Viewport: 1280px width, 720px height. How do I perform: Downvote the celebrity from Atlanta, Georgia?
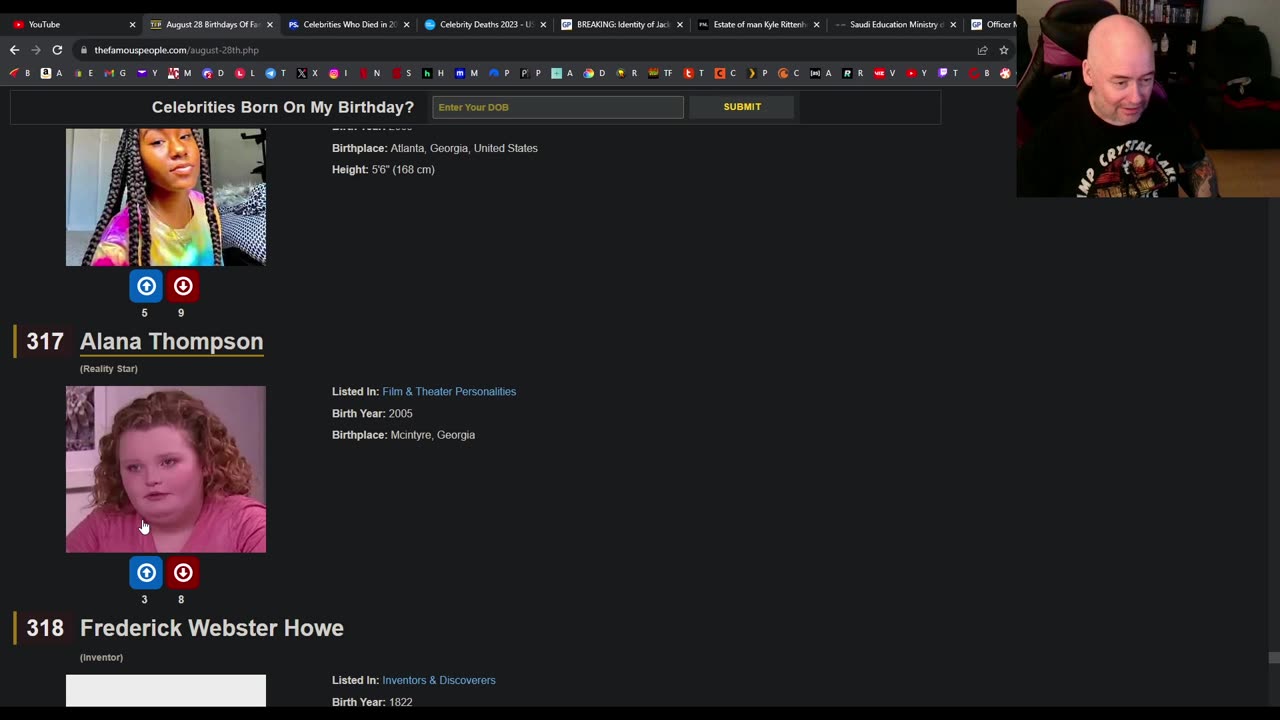point(183,286)
